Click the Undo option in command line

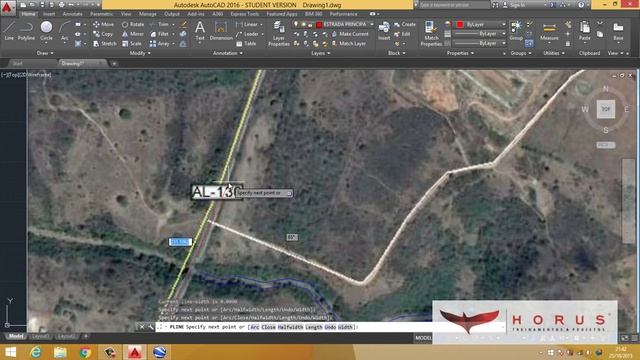(x=330, y=327)
